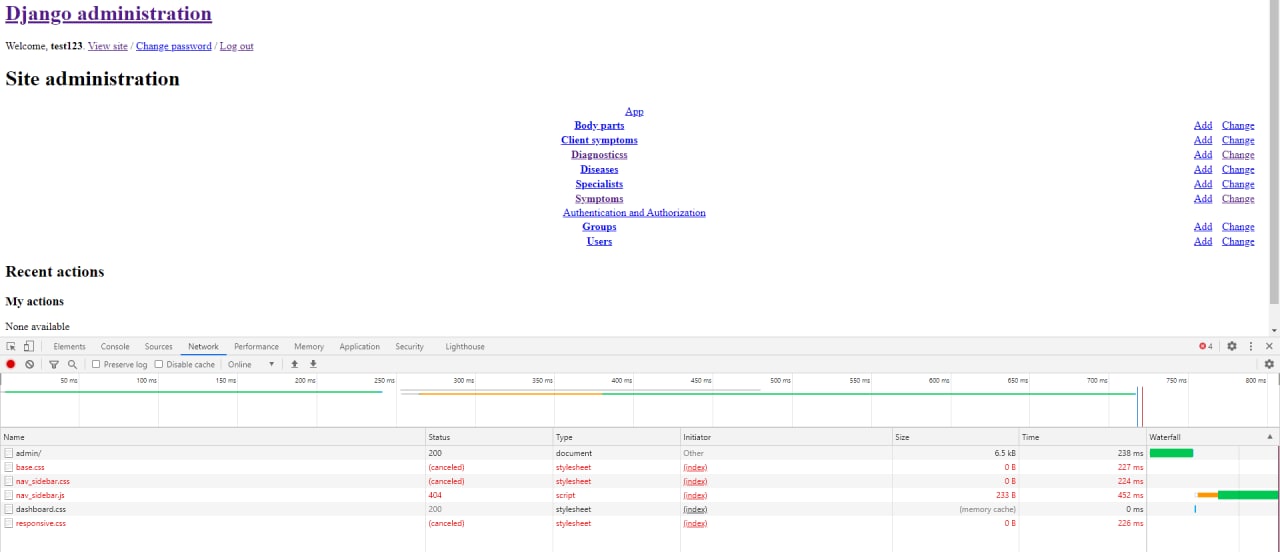
Task: Click the (index) initiator for nav_sidebar.js
Action: [x=695, y=495]
